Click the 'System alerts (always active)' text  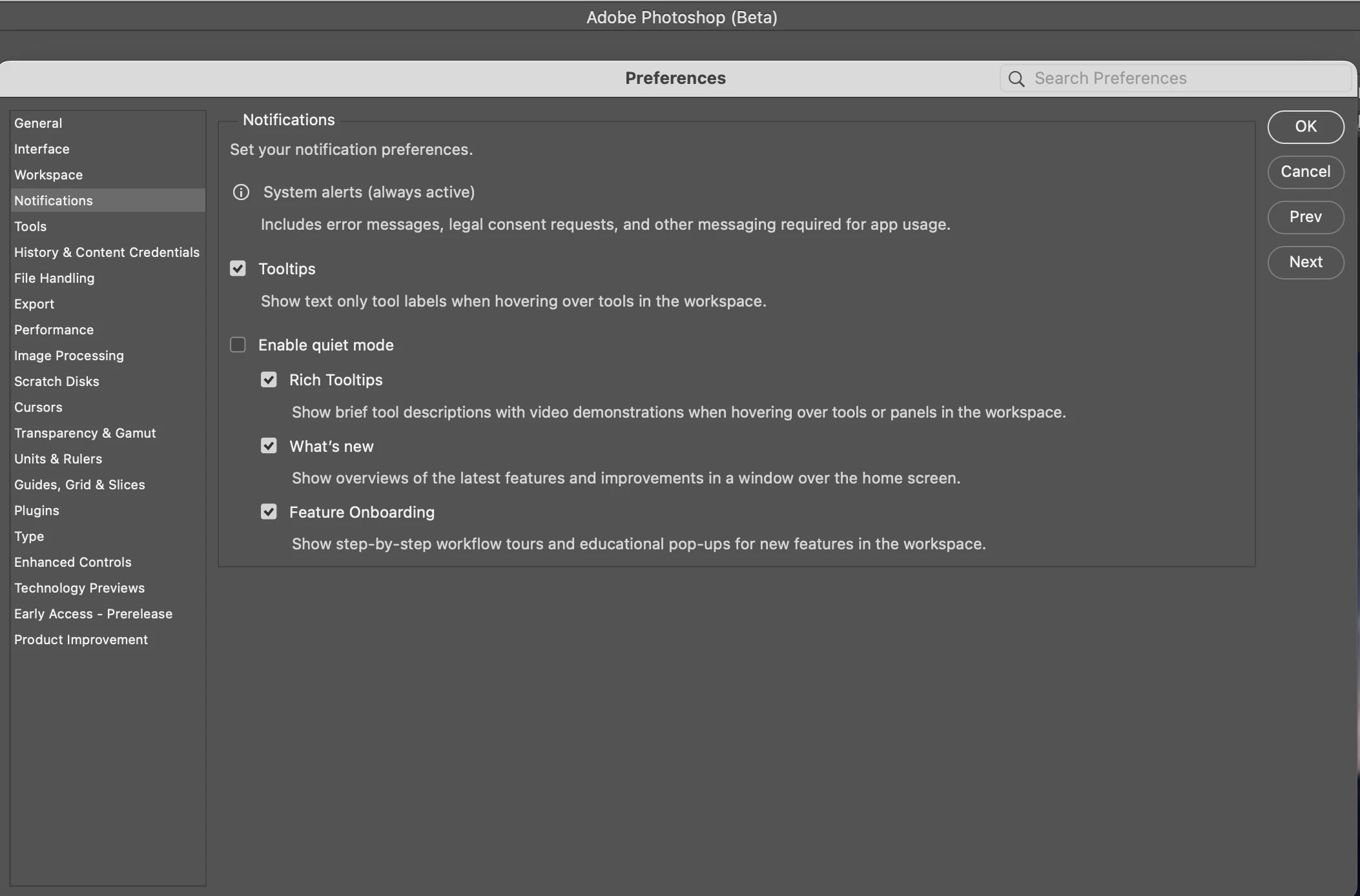[x=369, y=192]
